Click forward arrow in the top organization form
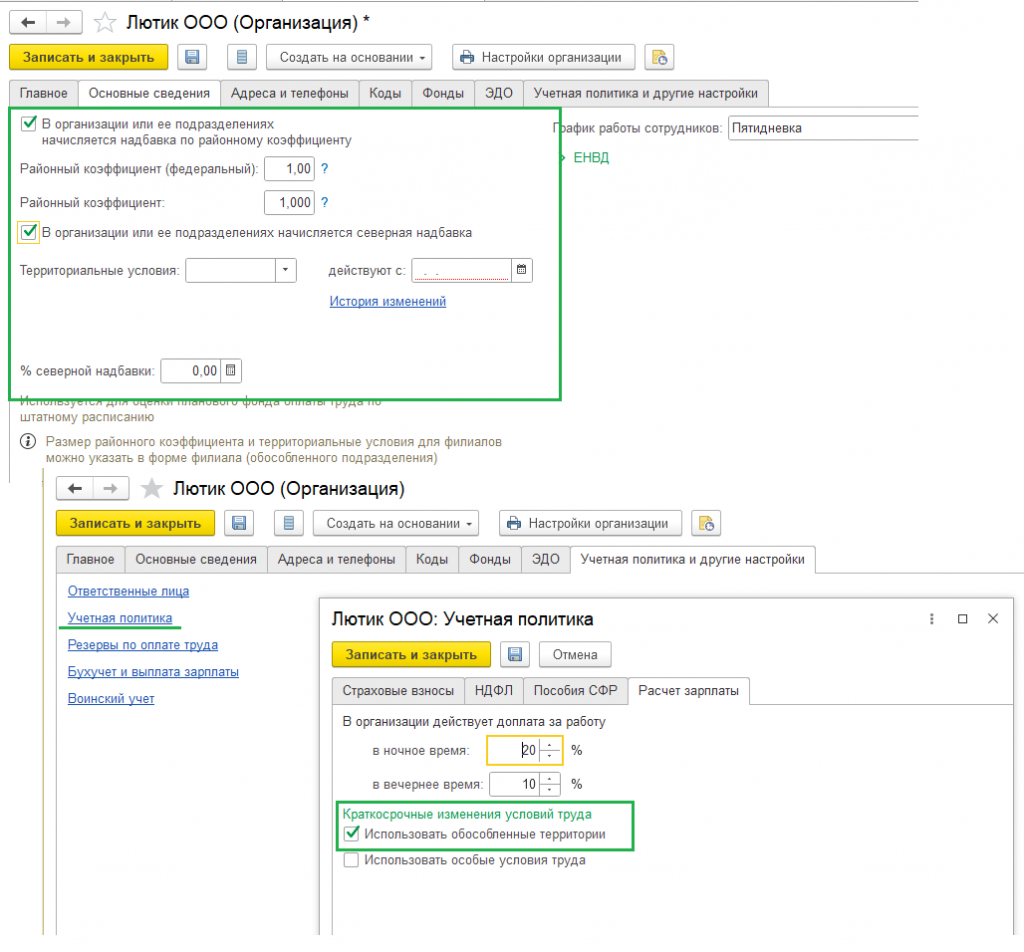The image size is (1024, 952). (63, 23)
